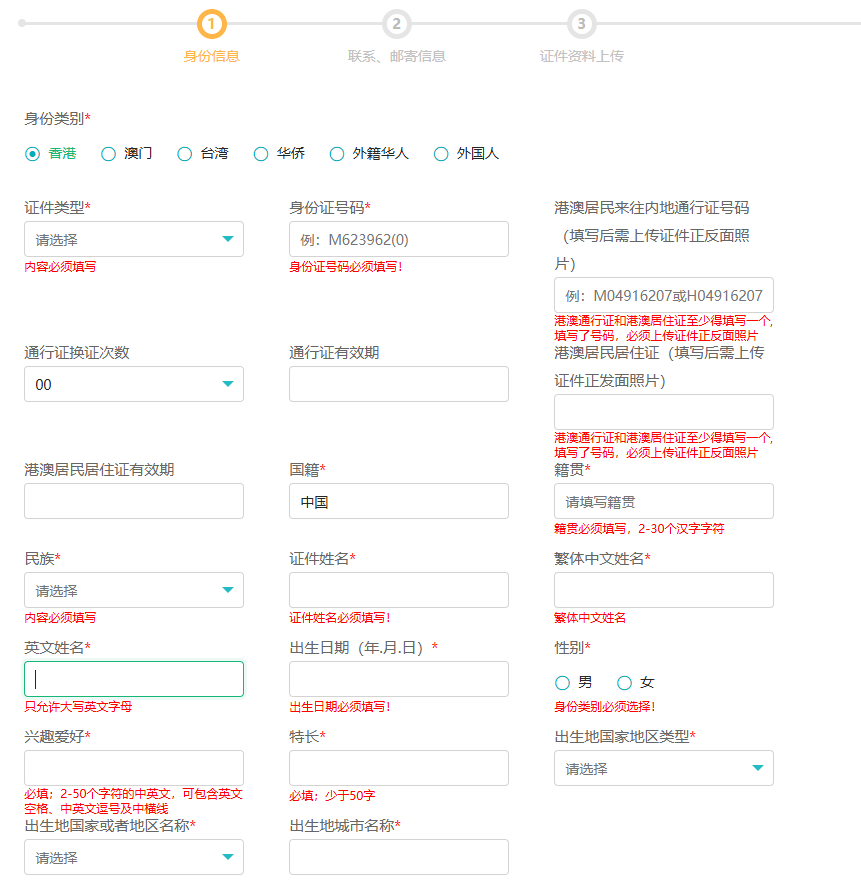
Task: Click the 英文姓名 input field
Action: (x=133, y=679)
